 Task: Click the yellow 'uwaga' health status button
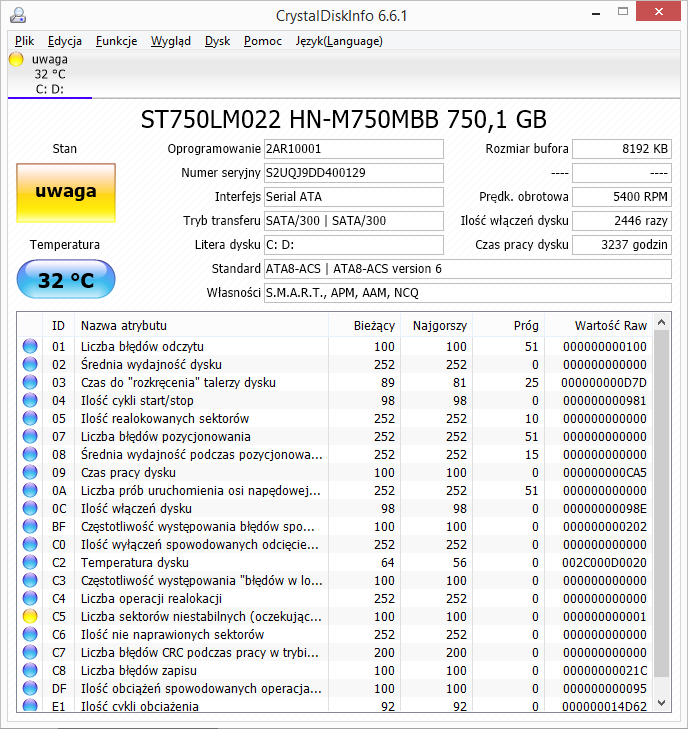66,192
